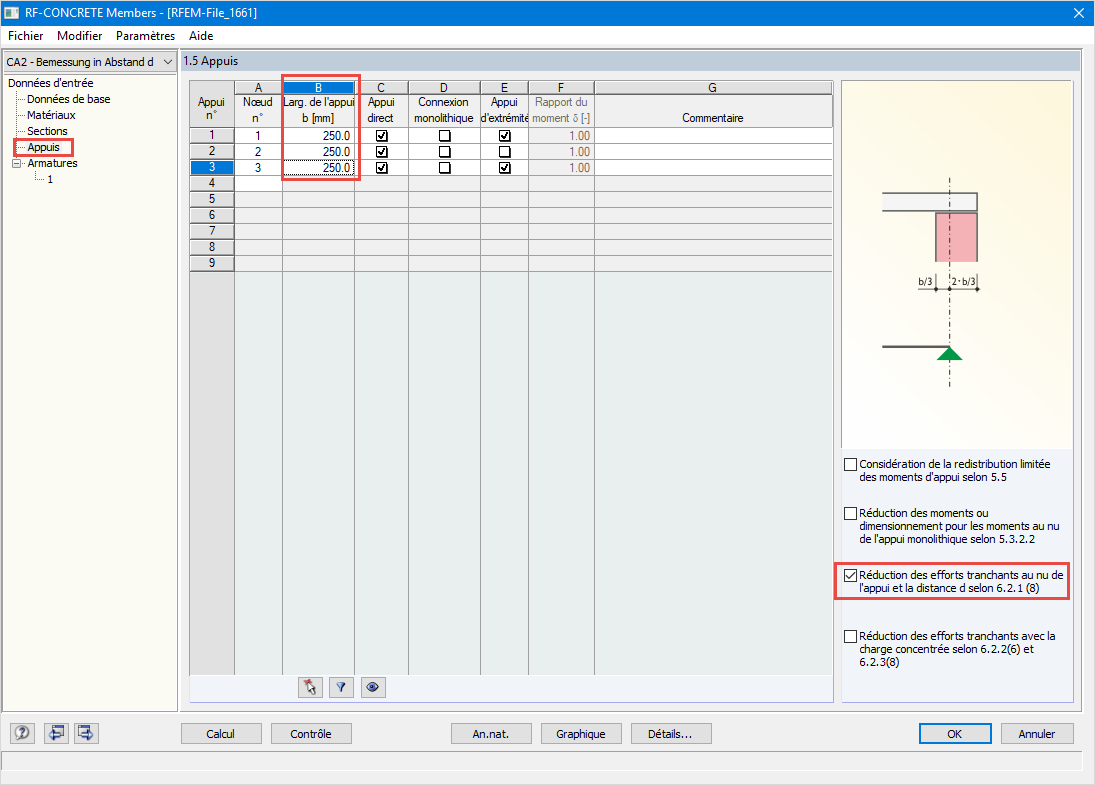Select column G header
The width and height of the screenshot is (1095, 785).
(713, 87)
